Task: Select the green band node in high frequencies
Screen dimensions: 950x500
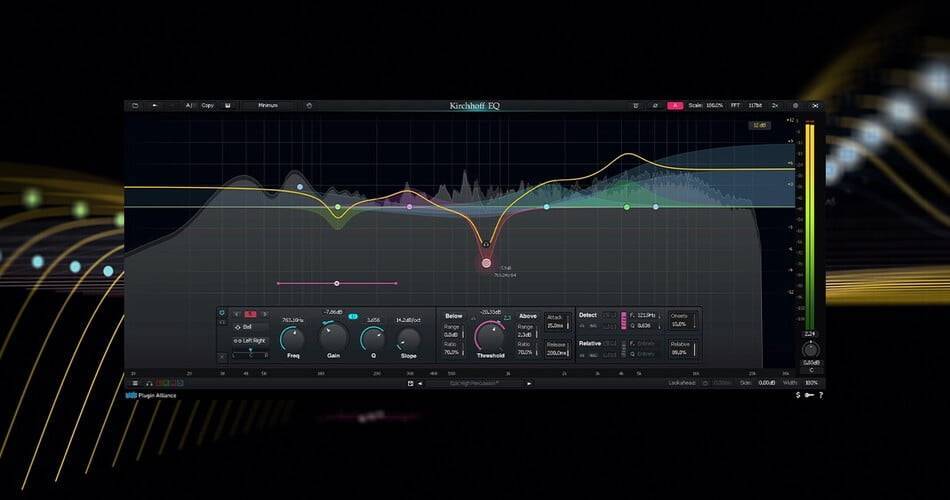Action: pos(627,207)
